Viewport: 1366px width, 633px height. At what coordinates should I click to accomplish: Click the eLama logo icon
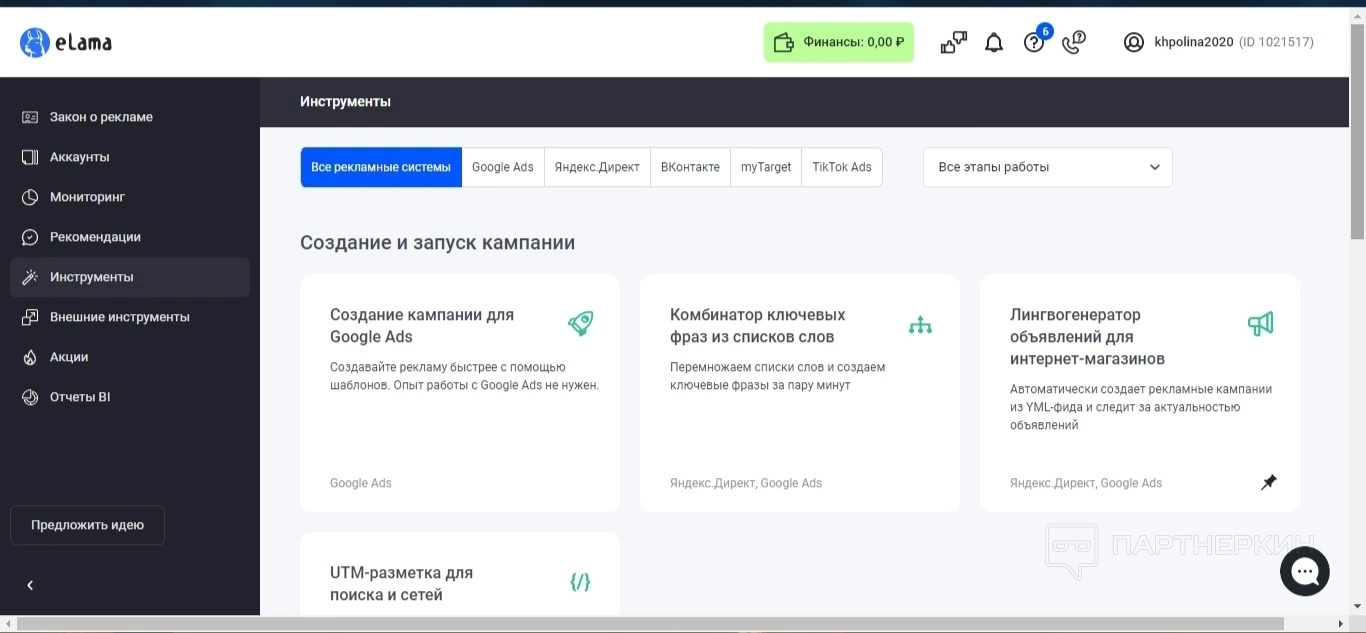tap(35, 42)
